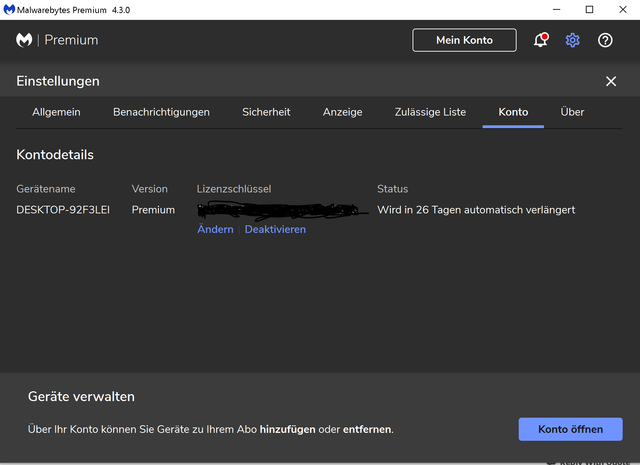Click the Lizenzschlüssel column label

(x=234, y=189)
